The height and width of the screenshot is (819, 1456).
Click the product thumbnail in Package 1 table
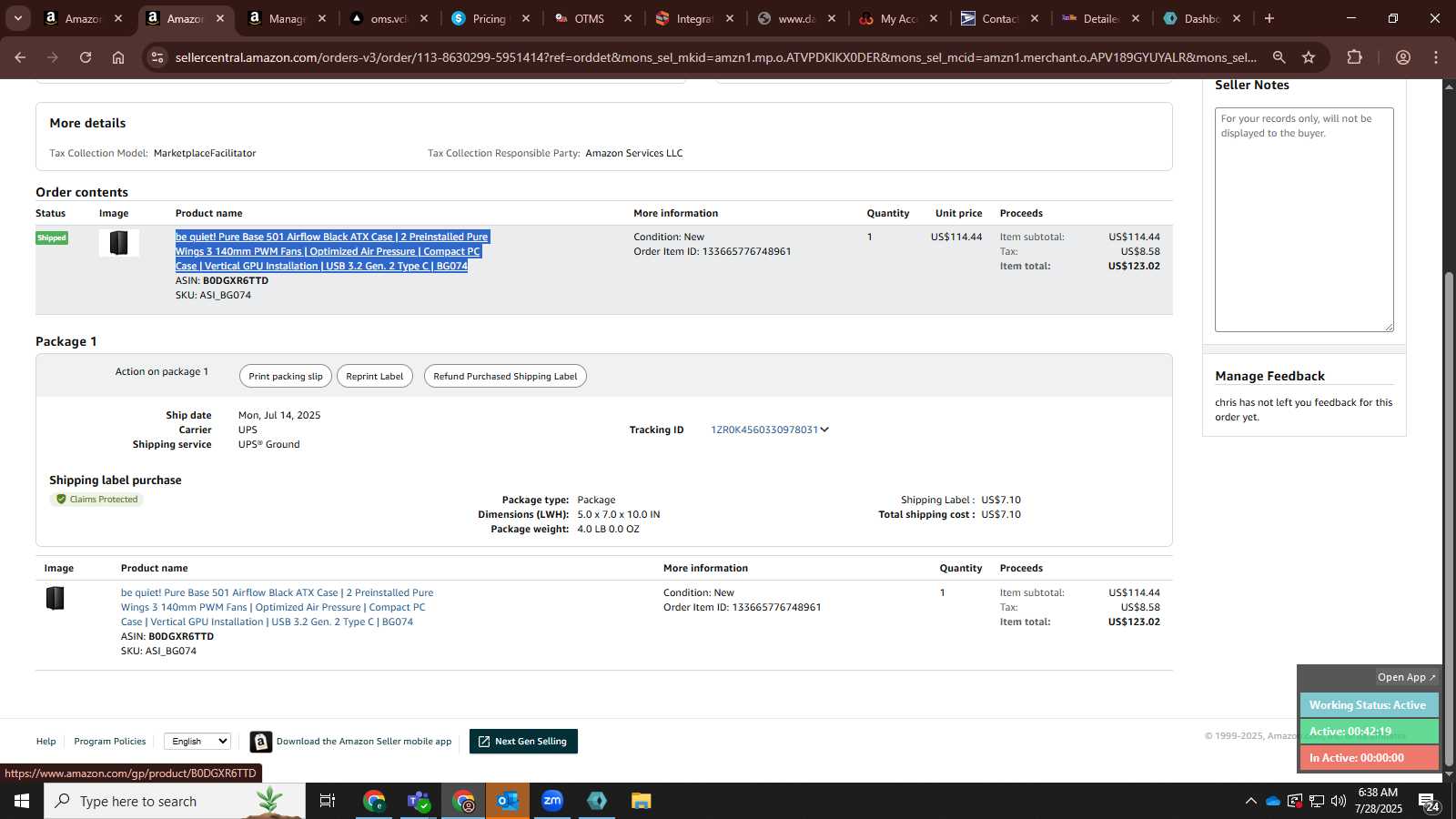56,598
